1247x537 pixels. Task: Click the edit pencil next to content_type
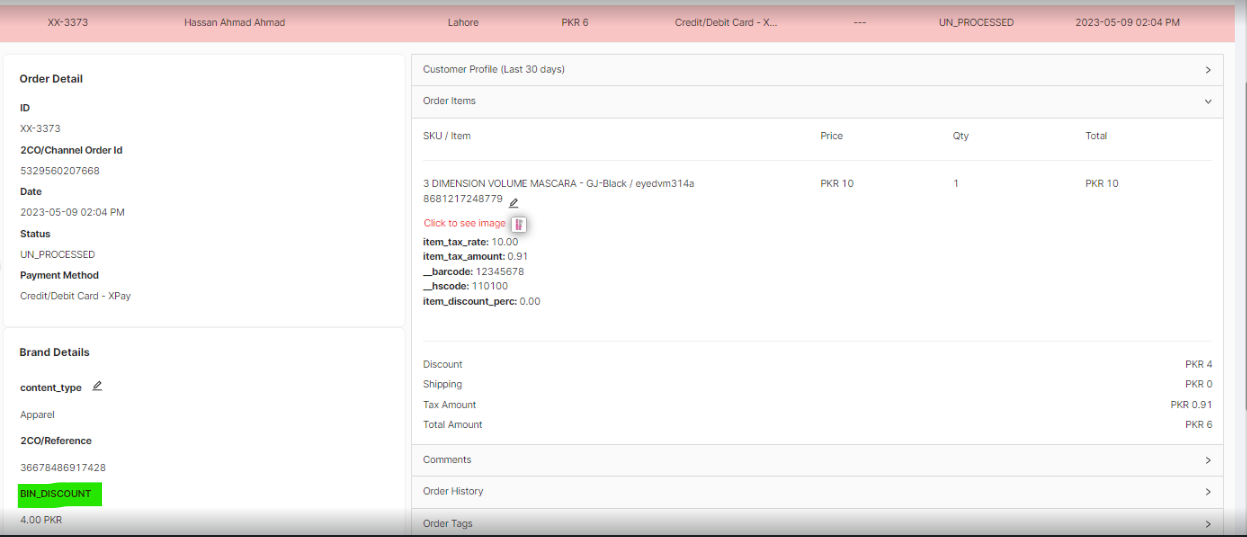point(97,386)
